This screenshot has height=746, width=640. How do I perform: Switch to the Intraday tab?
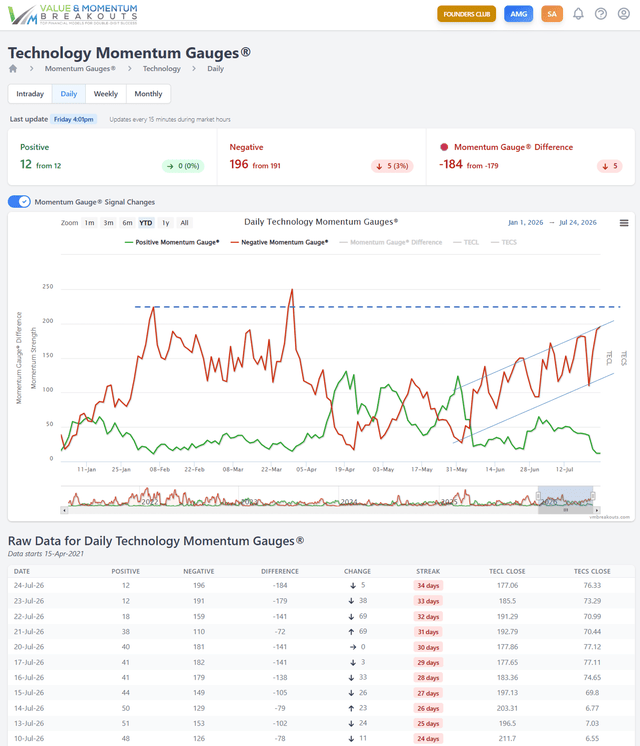pyautogui.click(x=30, y=94)
